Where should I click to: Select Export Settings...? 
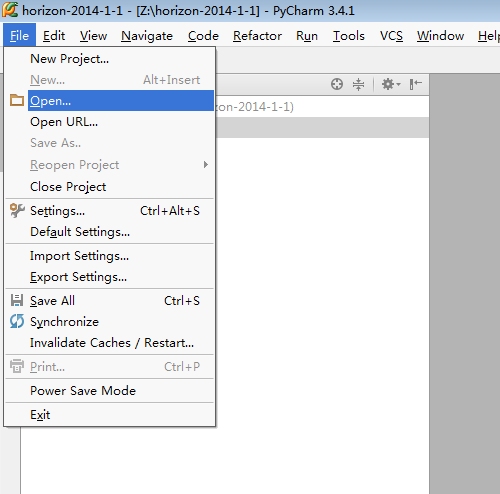109,277
